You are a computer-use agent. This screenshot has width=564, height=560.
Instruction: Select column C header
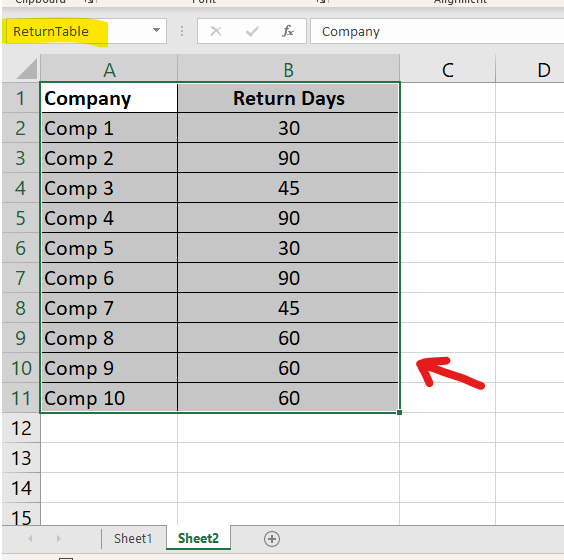[x=447, y=68]
